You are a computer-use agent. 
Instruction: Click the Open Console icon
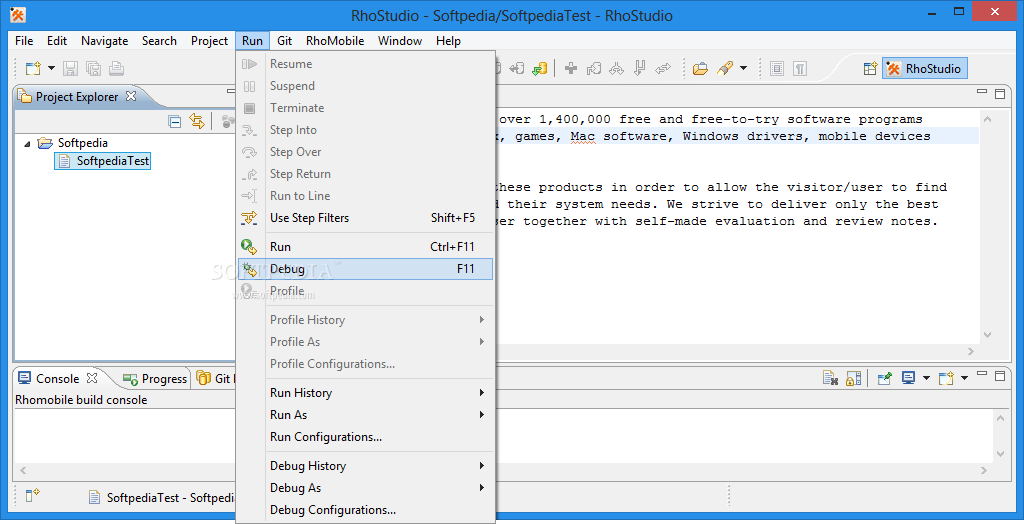[x=946, y=378]
